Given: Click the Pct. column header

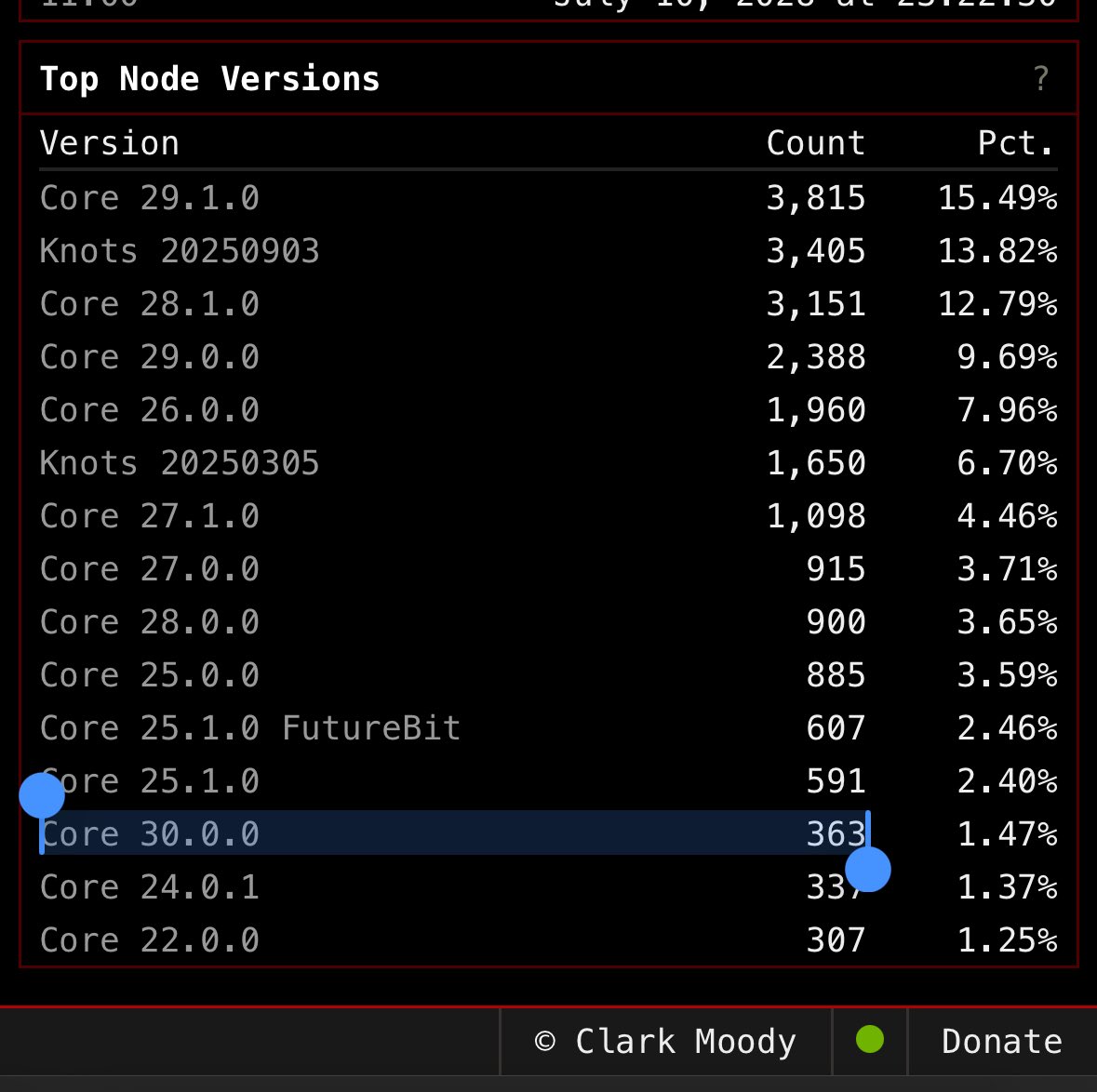Looking at the screenshot, I should 1016,143.
